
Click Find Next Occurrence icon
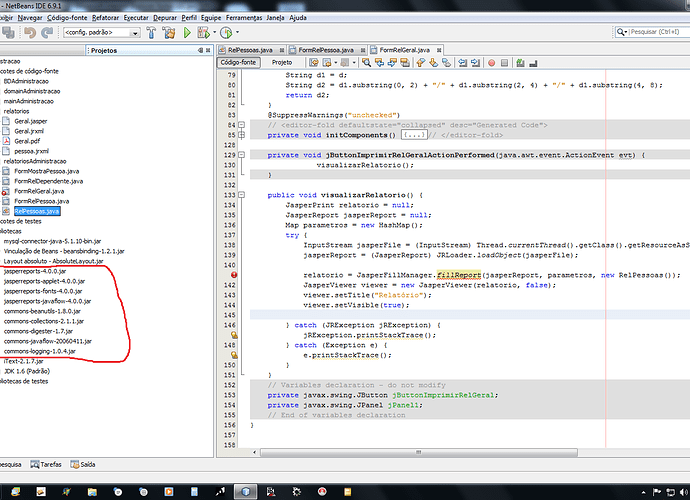click(392, 63)
